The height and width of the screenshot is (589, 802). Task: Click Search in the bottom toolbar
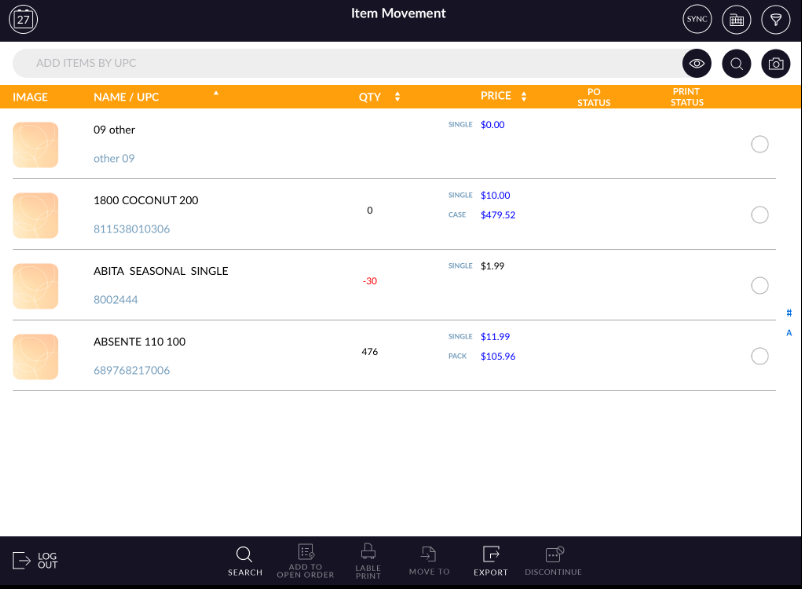point(245,560)
